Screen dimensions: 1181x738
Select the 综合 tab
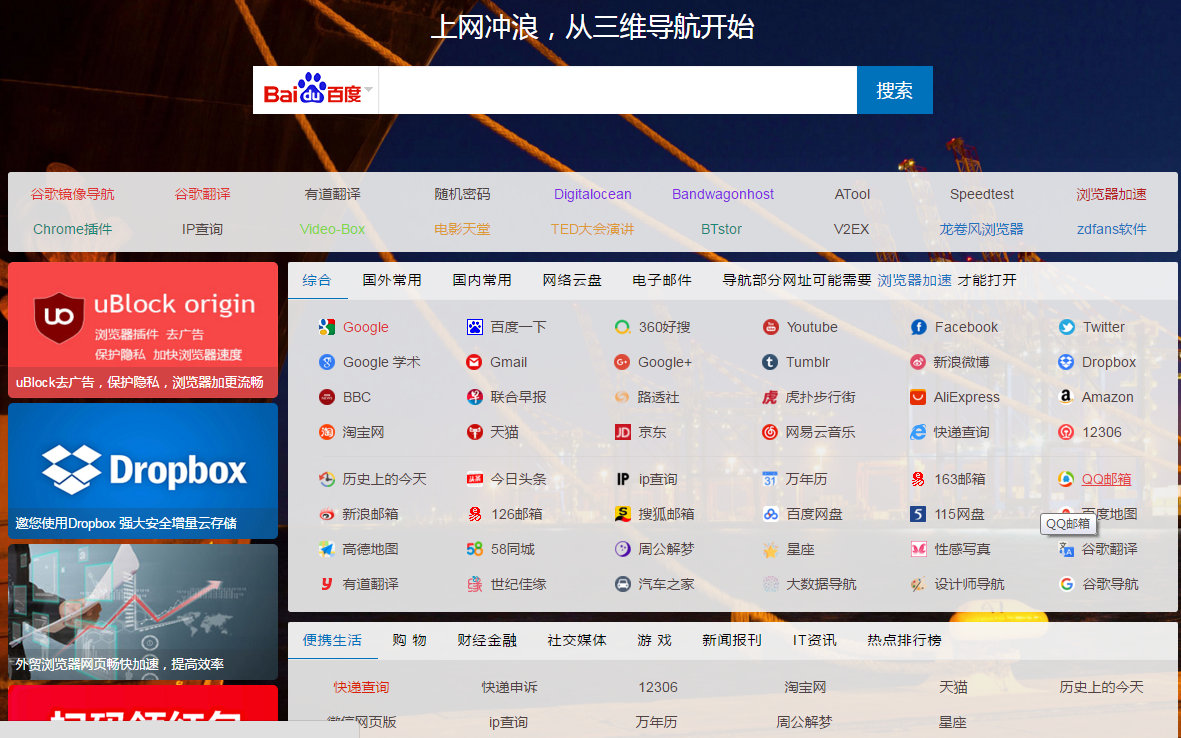coord(317,280)
